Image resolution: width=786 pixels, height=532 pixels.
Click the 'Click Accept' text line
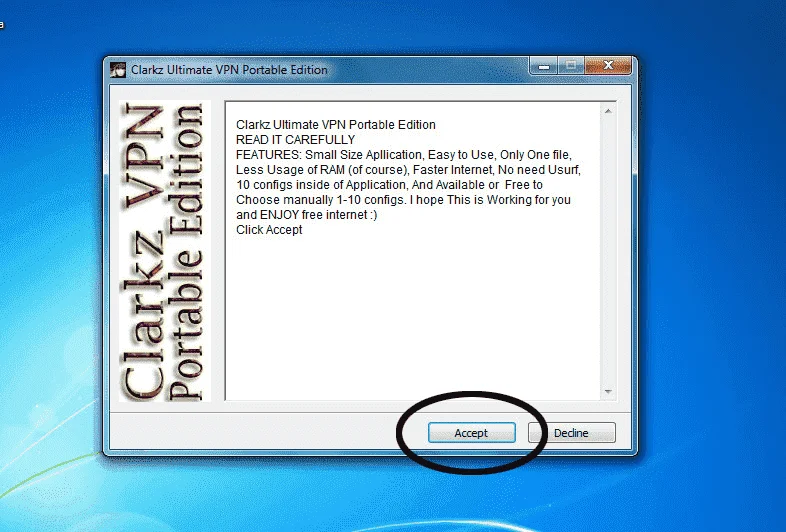[x=269, y=230]
